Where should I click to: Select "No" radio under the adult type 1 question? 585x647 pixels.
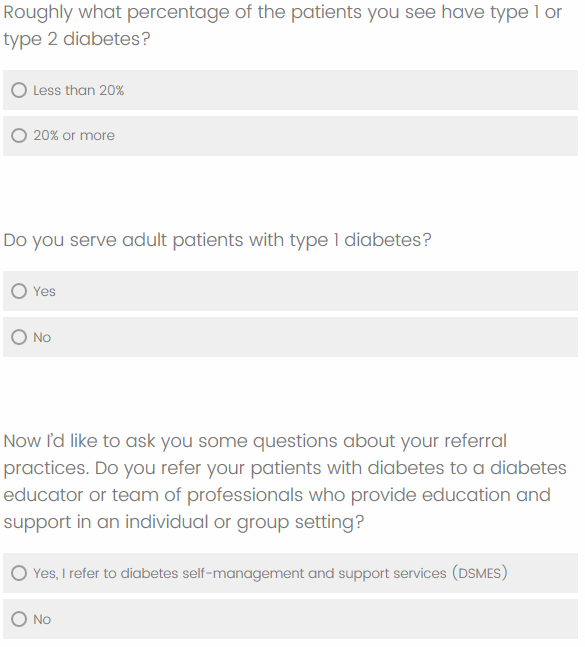19,337
